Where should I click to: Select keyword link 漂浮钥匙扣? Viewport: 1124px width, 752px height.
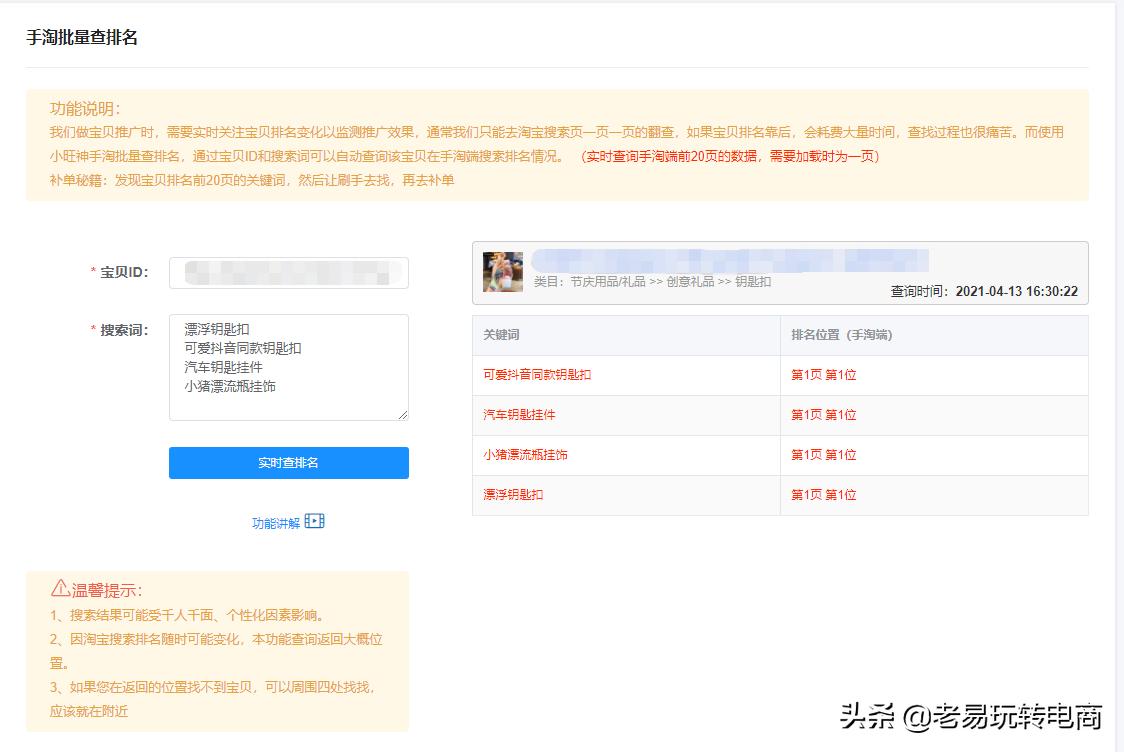click(513, 494)
